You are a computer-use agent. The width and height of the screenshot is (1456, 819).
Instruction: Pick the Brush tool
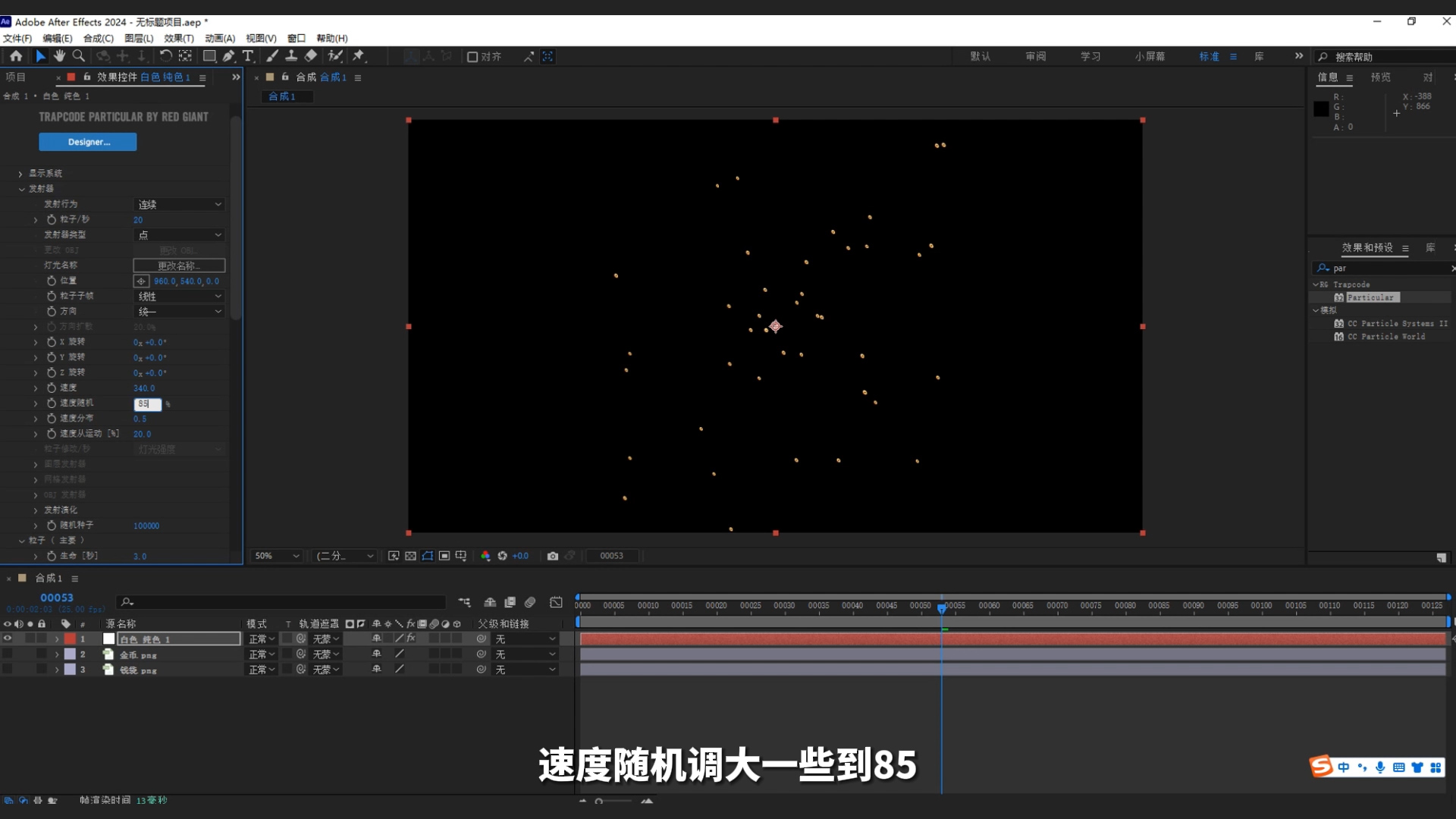pos(272,55)
